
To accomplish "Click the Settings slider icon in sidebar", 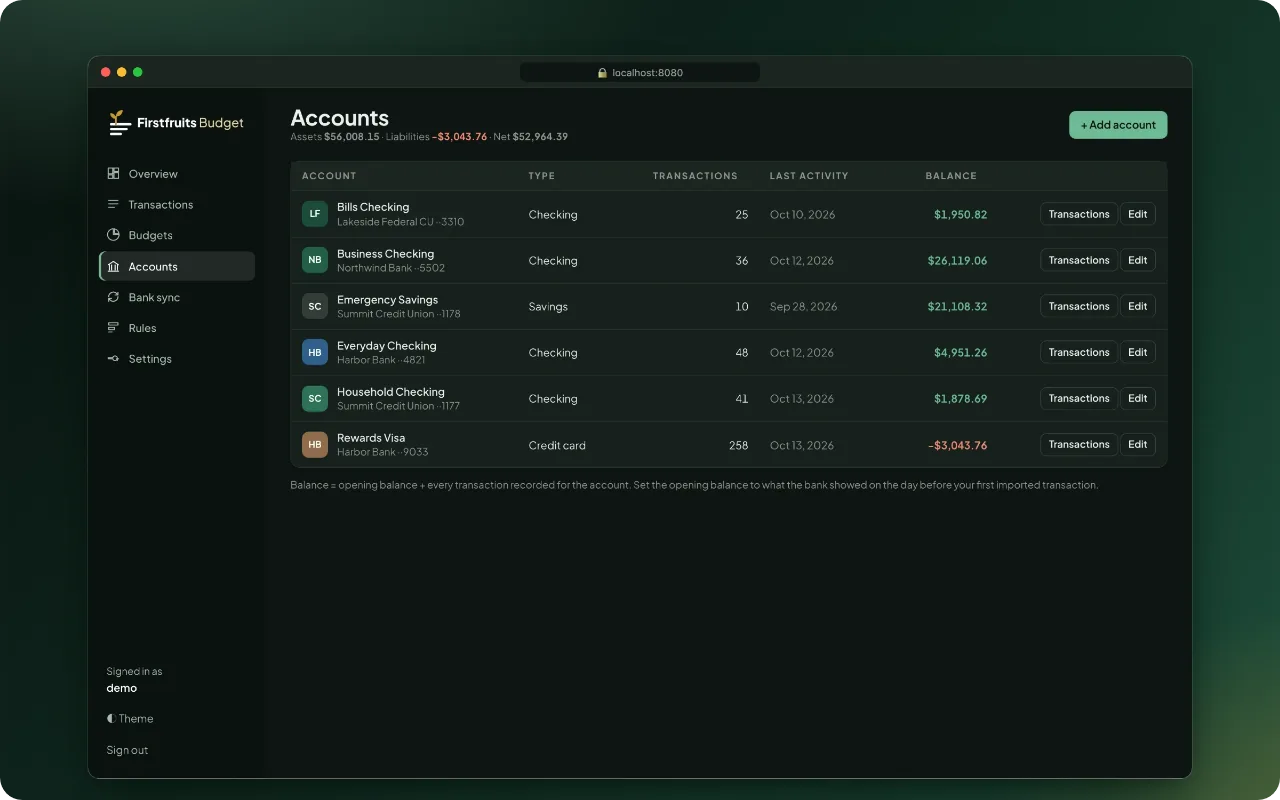I will pos(113,359).
